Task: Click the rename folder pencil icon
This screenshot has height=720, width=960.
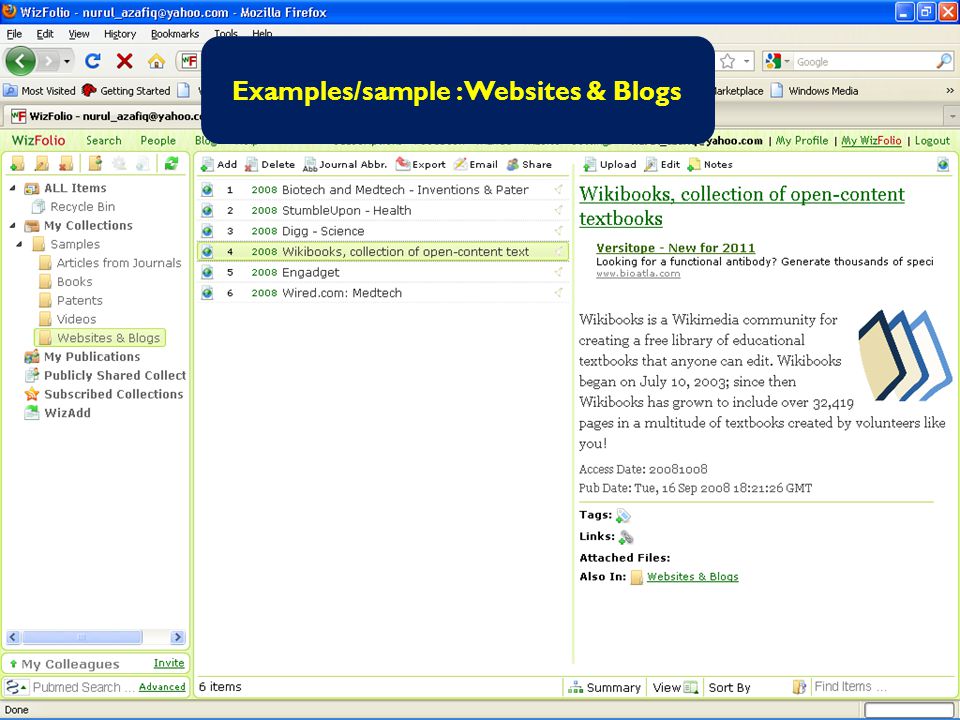Action: (x=42, y=163)
